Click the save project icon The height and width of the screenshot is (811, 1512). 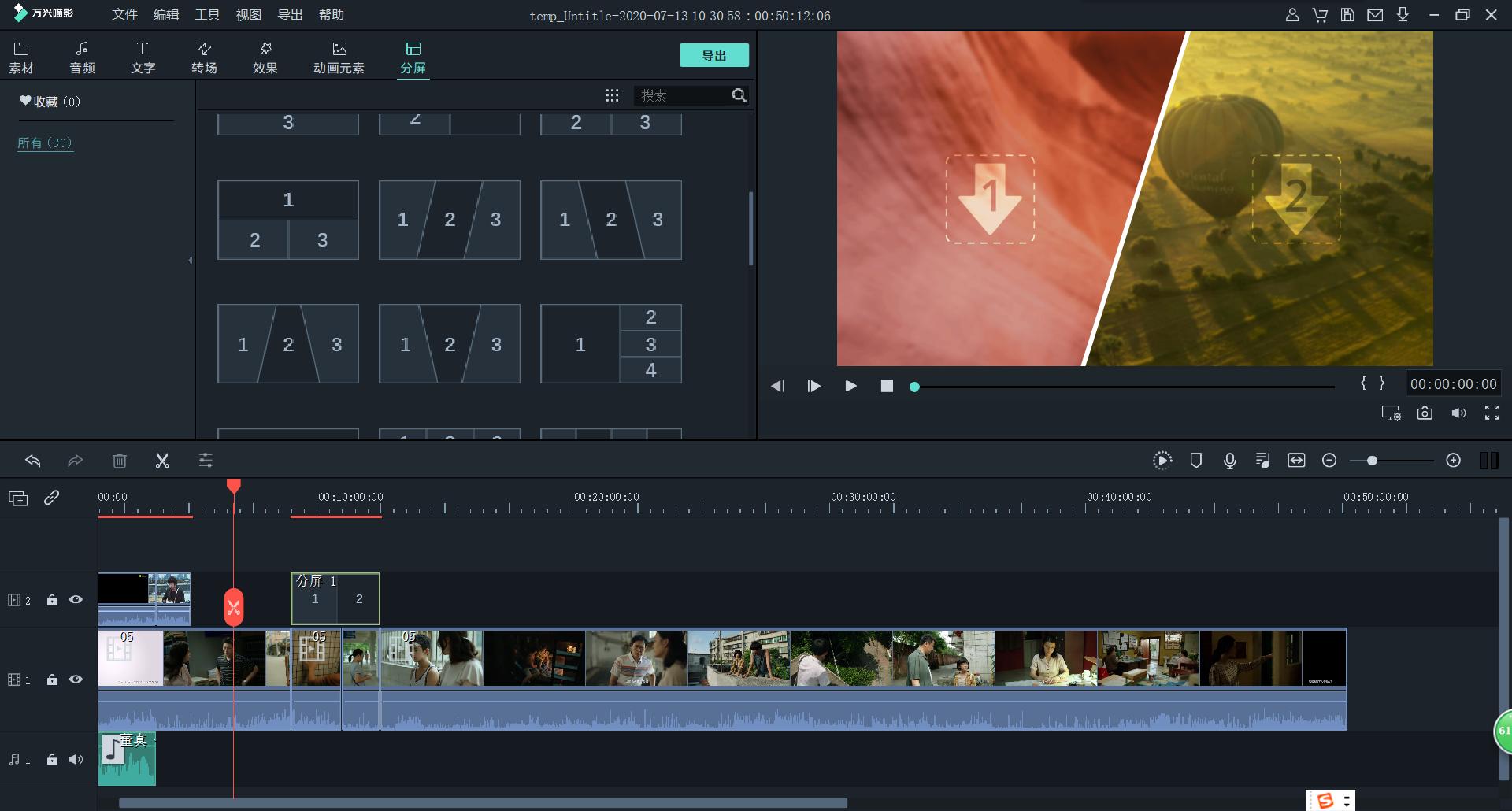pos(1347,15)
